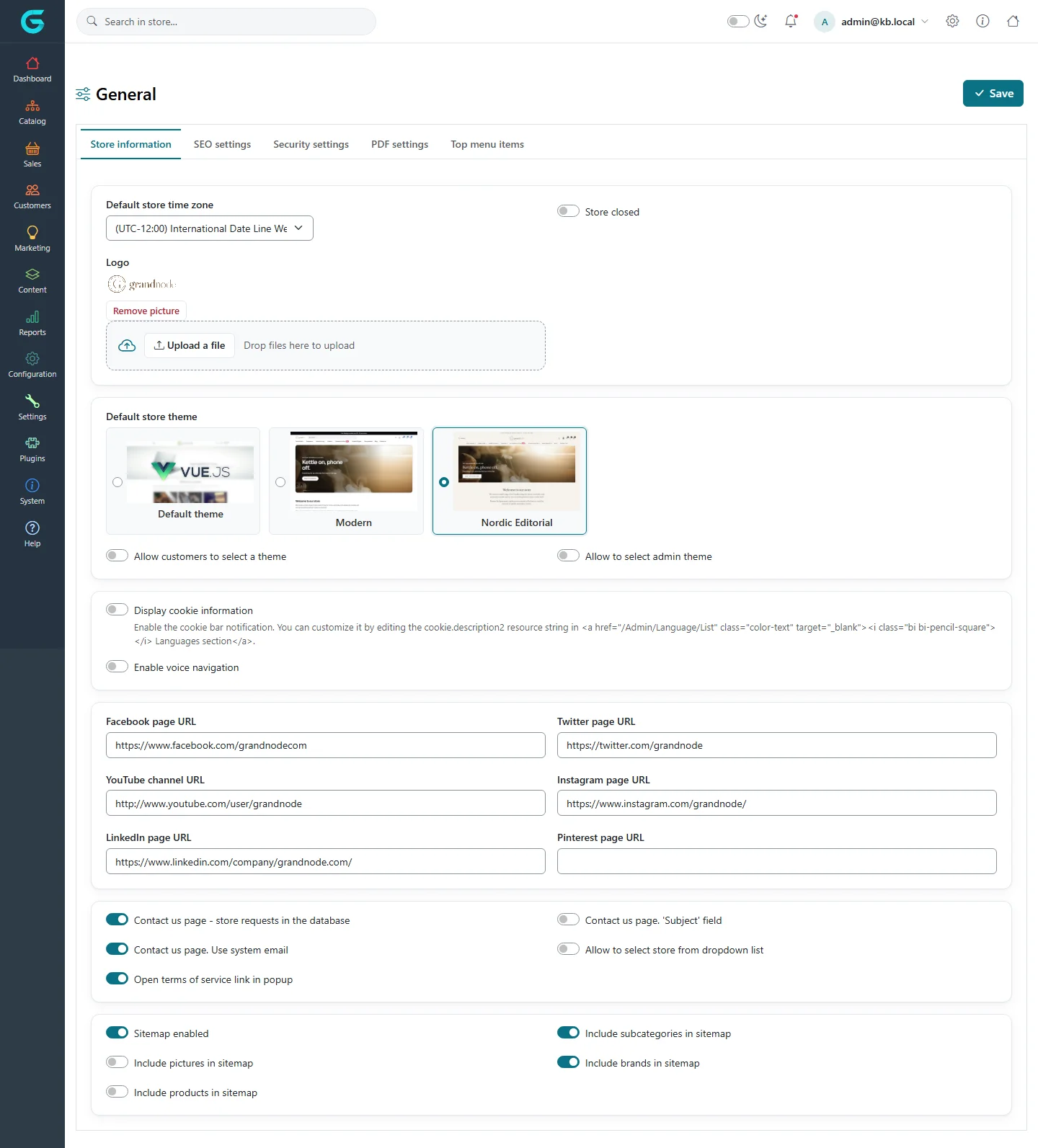The height and width of the screenshot is (1148, 1038).
Task: Toggle dark mode switch
Action: [738, 21]
